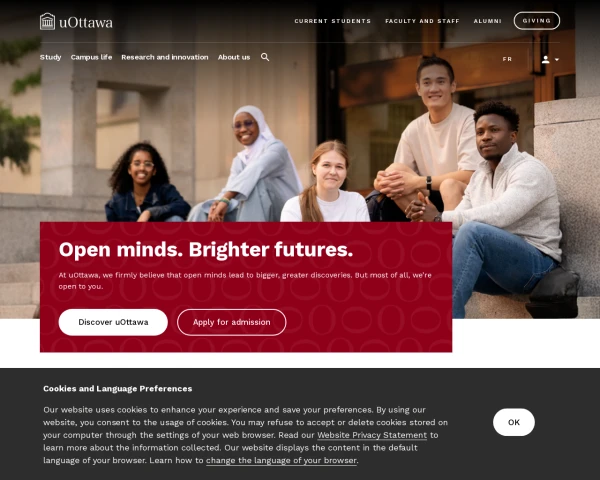
Task: Accept cookies with OK button
Action: pyautogui.click(x=514, y=422)
